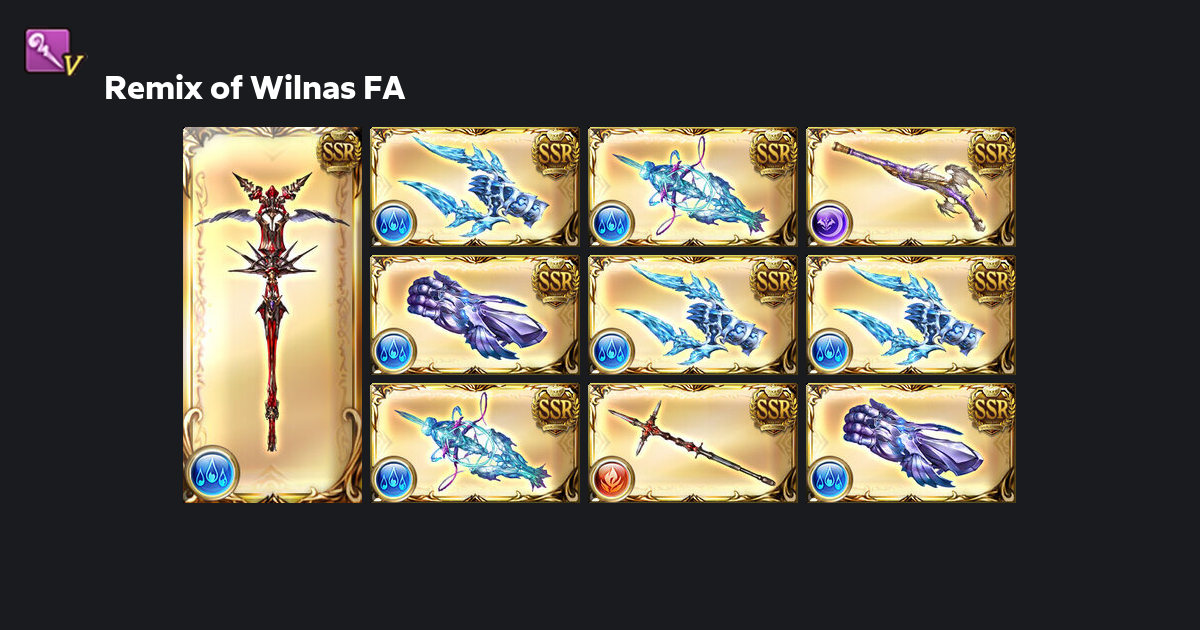Click the purple staff job class icon

point(55,52)
